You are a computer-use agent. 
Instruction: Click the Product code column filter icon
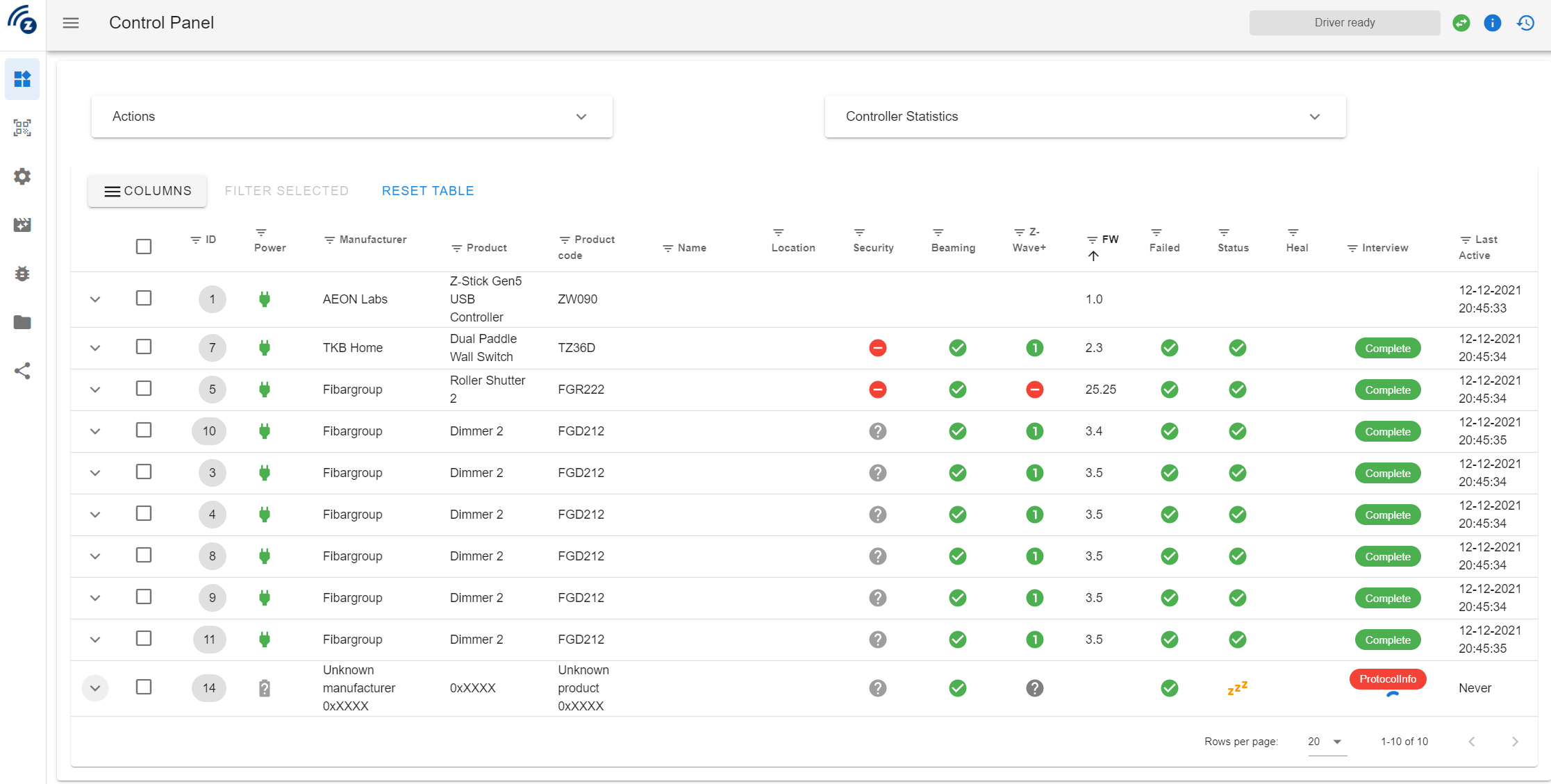pyautogui.click(x=565, y=240)
